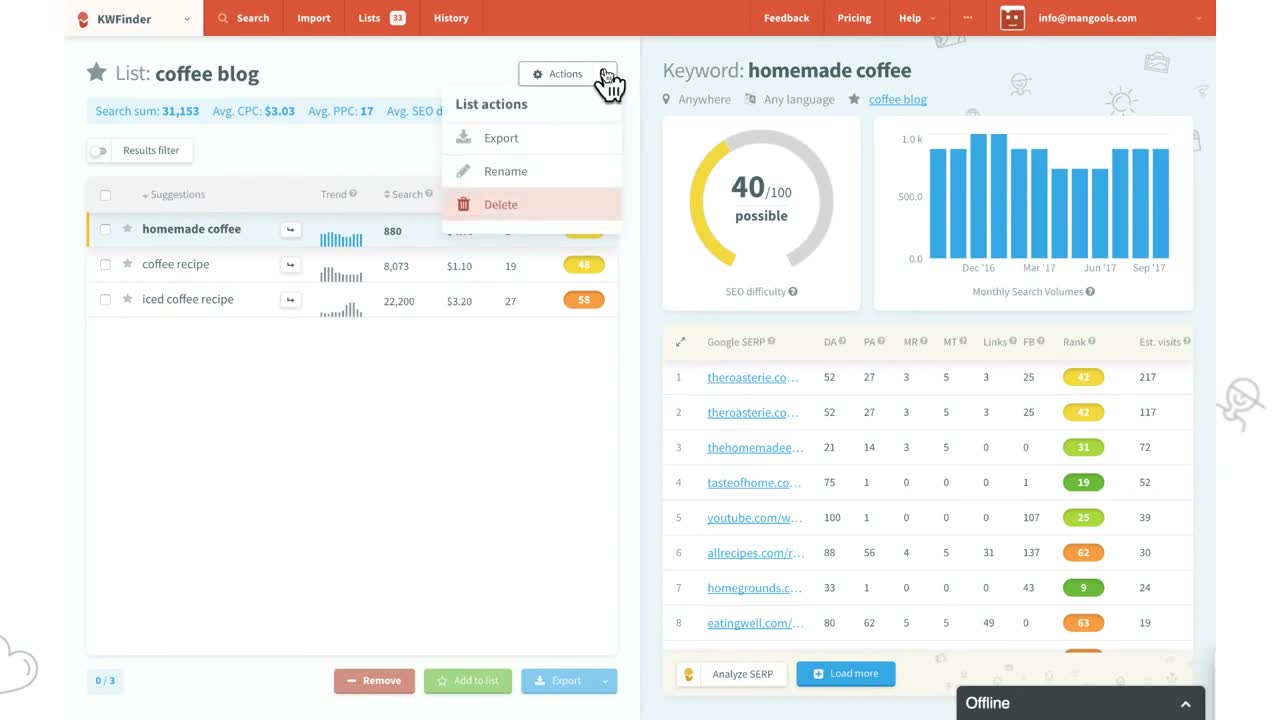The width and height of the screenshot is (1280, 720).
Task: Click the Analyze SERP button
Action: coord(732,674)
